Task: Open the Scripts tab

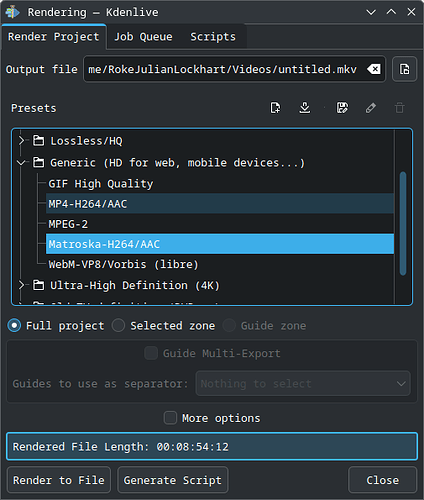Action: point(213,37)
